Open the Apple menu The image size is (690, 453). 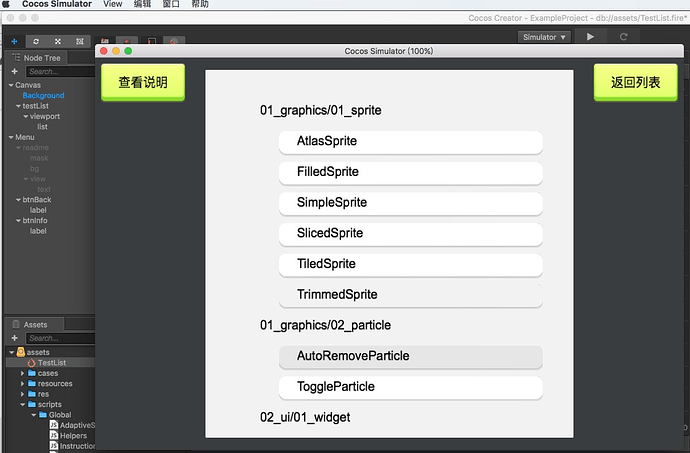(6, 4)
